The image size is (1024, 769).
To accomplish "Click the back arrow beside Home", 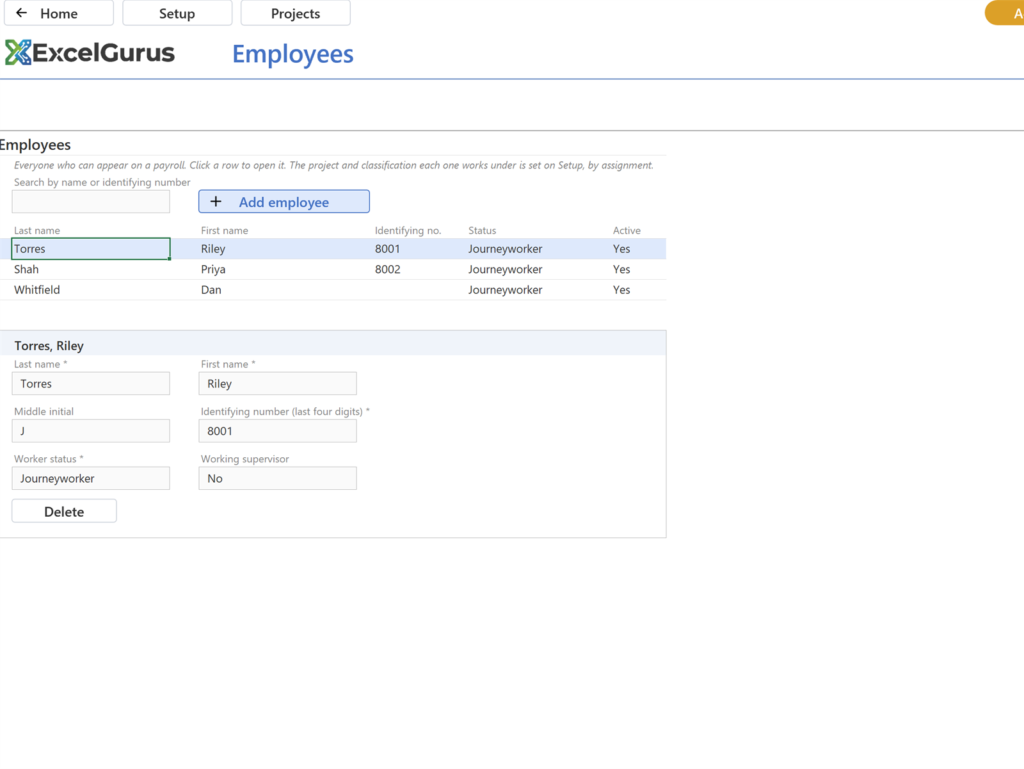I will (x=22, y=13).
